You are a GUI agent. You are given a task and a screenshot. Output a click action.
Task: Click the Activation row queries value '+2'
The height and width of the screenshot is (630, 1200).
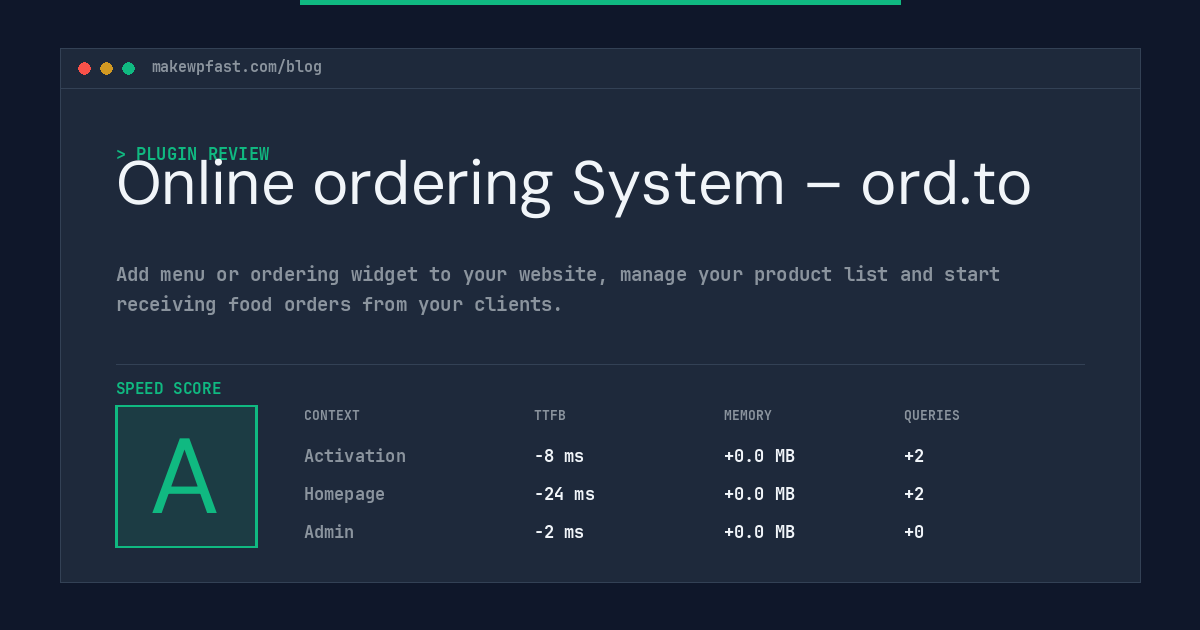point(914,456)
